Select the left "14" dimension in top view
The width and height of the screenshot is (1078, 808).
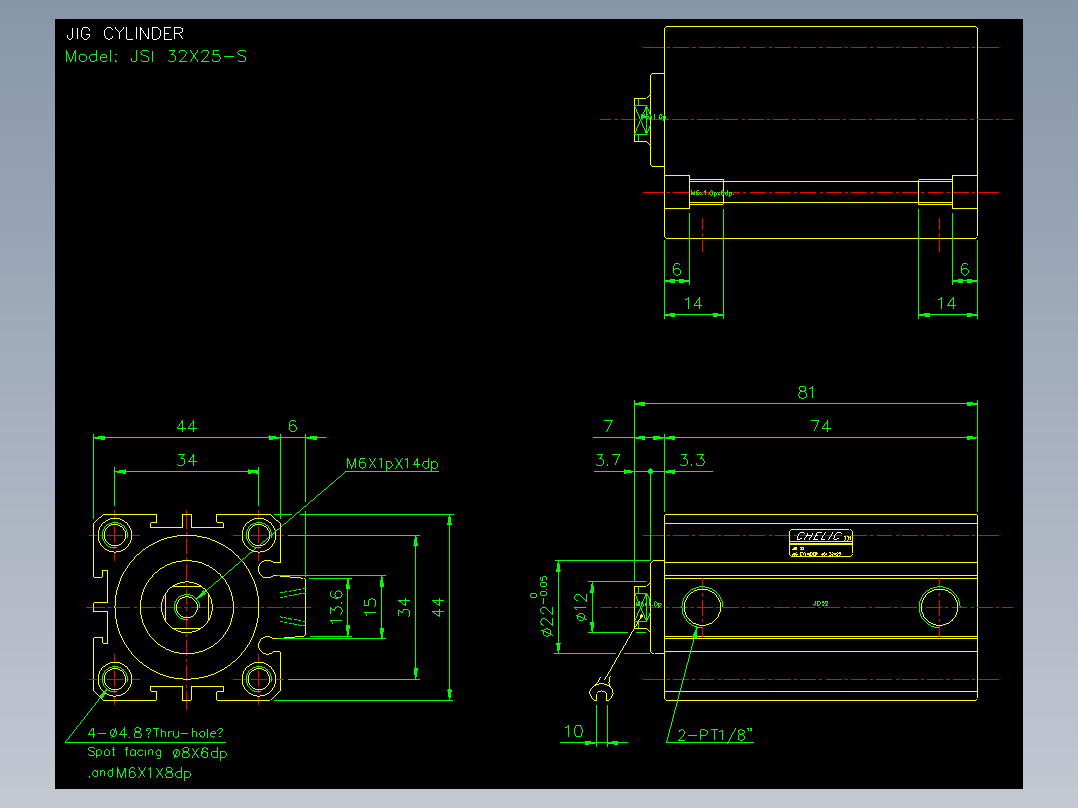(x=693, y=303)
